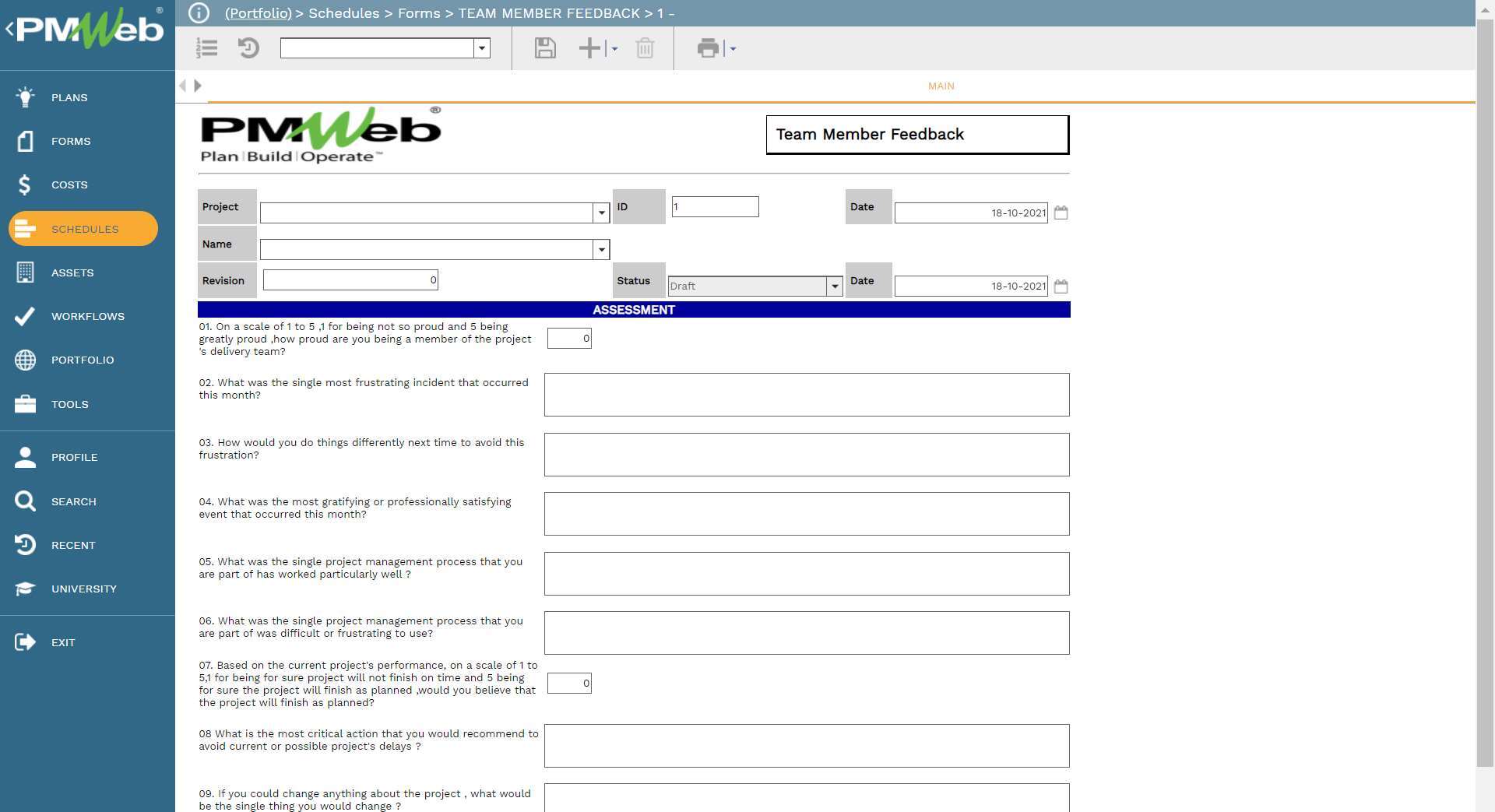Click the info icon in header
The image size is (1495, 812).
(199, 13)
